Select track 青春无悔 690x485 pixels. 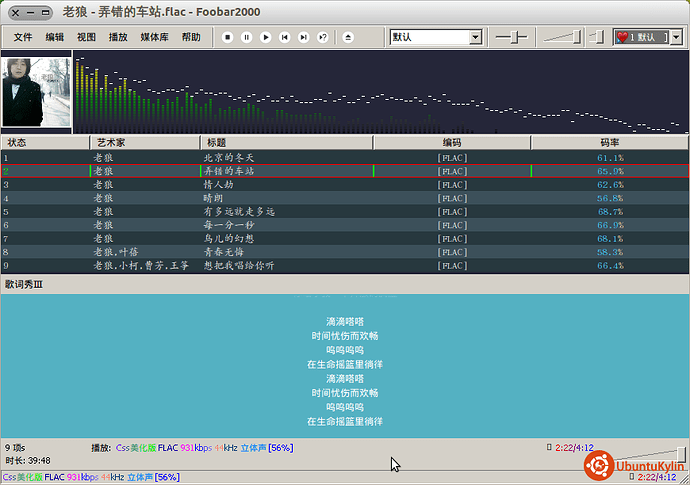[345, 252]
